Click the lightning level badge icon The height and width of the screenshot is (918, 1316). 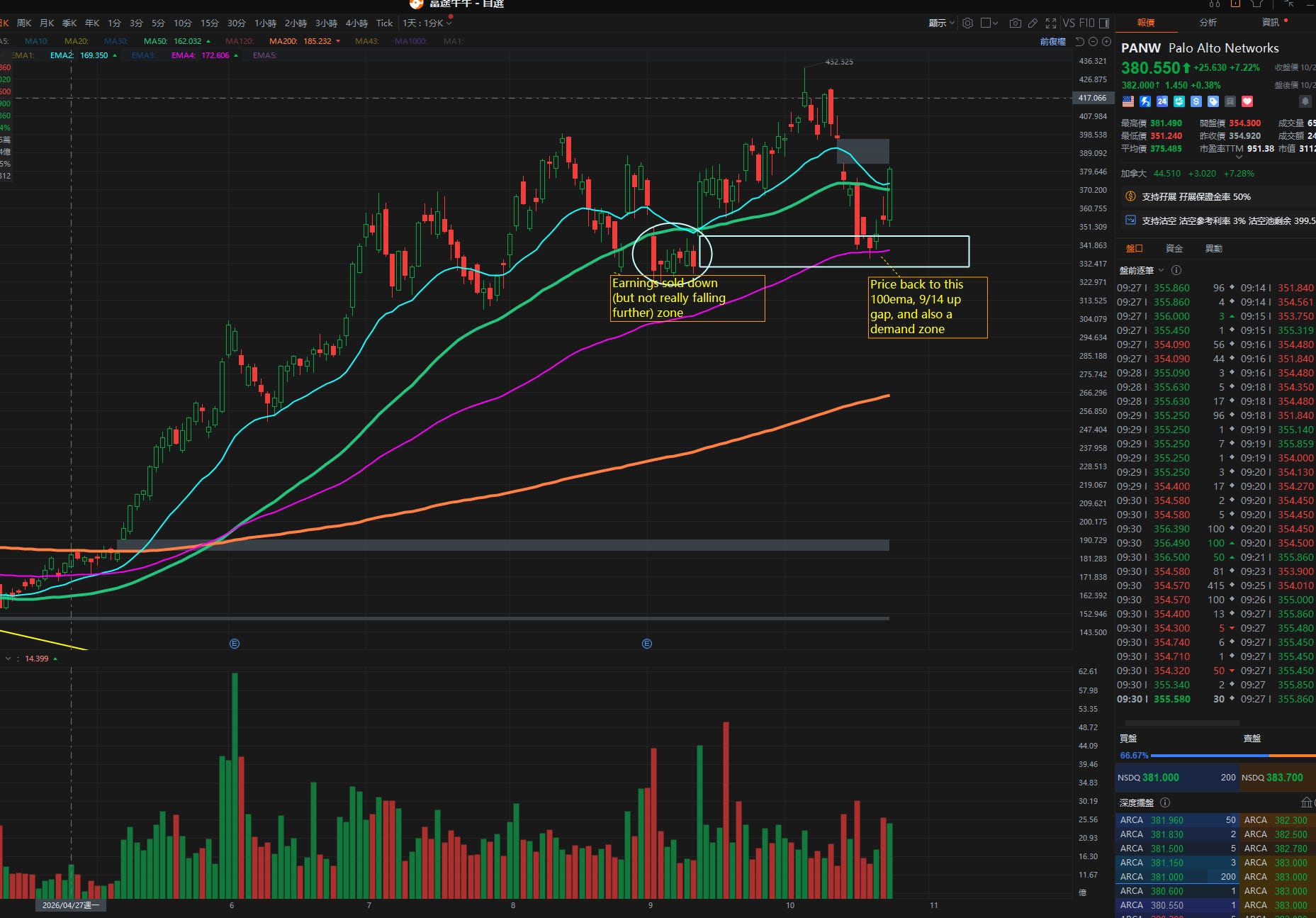pyautogui.click(x=1145, y=101)
